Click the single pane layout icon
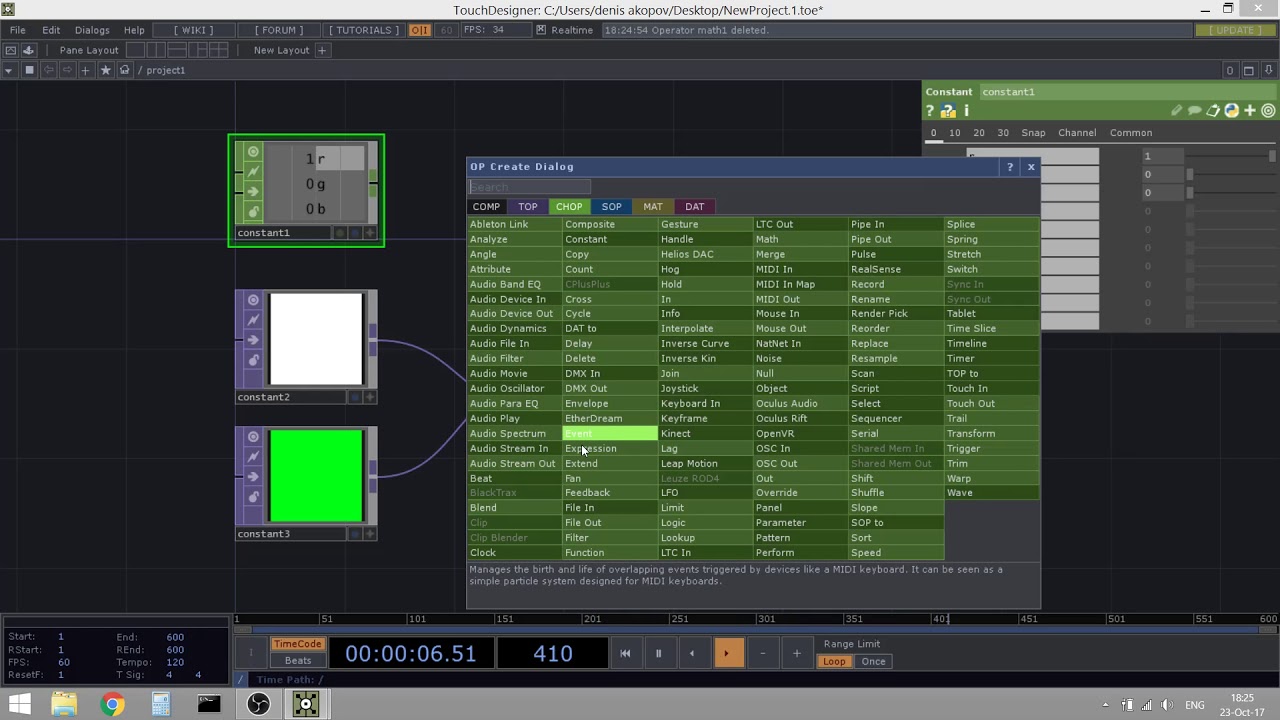 (x=137, y=50)
